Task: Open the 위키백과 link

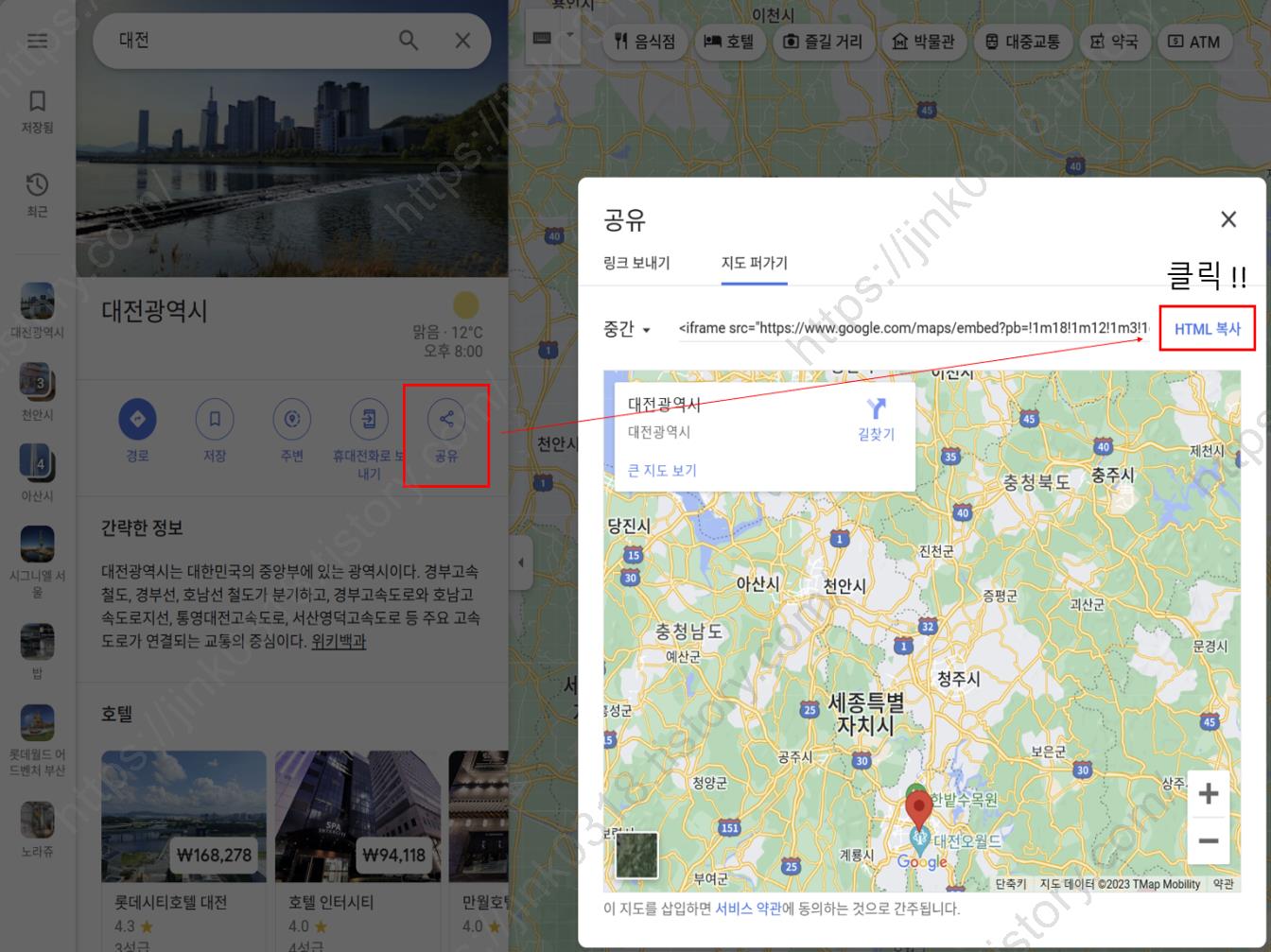Action: [x=339, y=641]
